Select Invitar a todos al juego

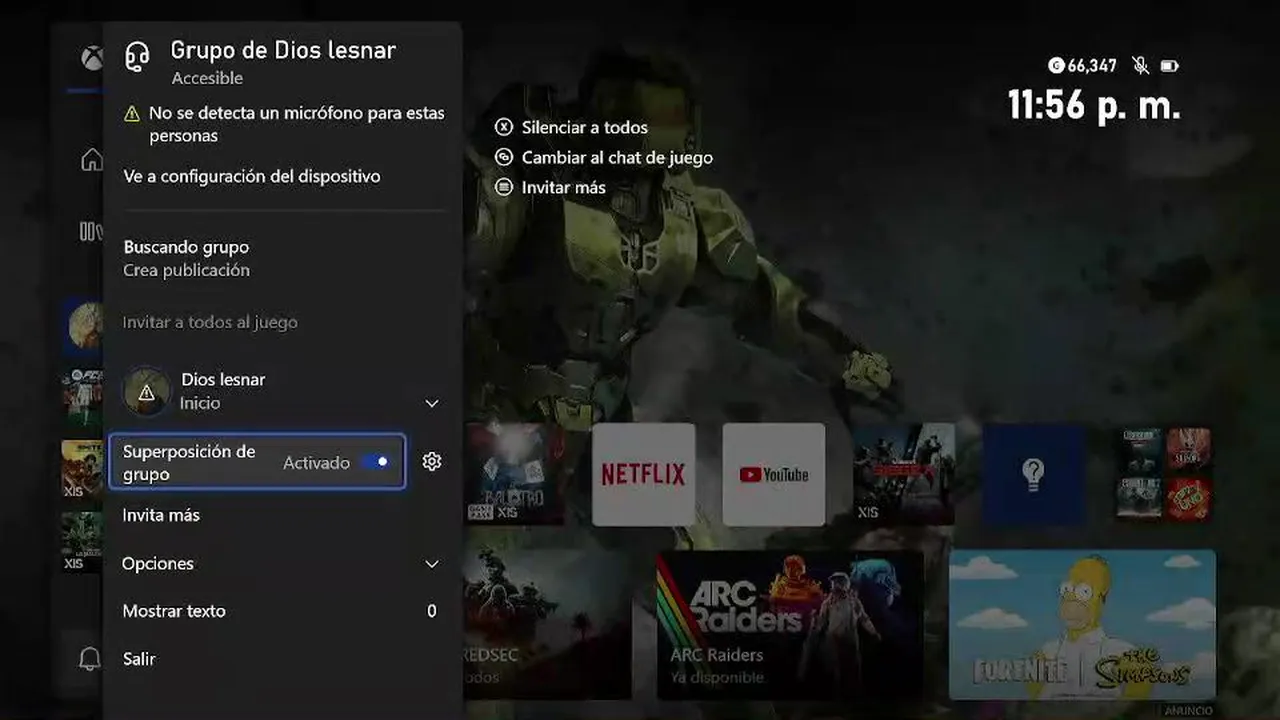210,322
